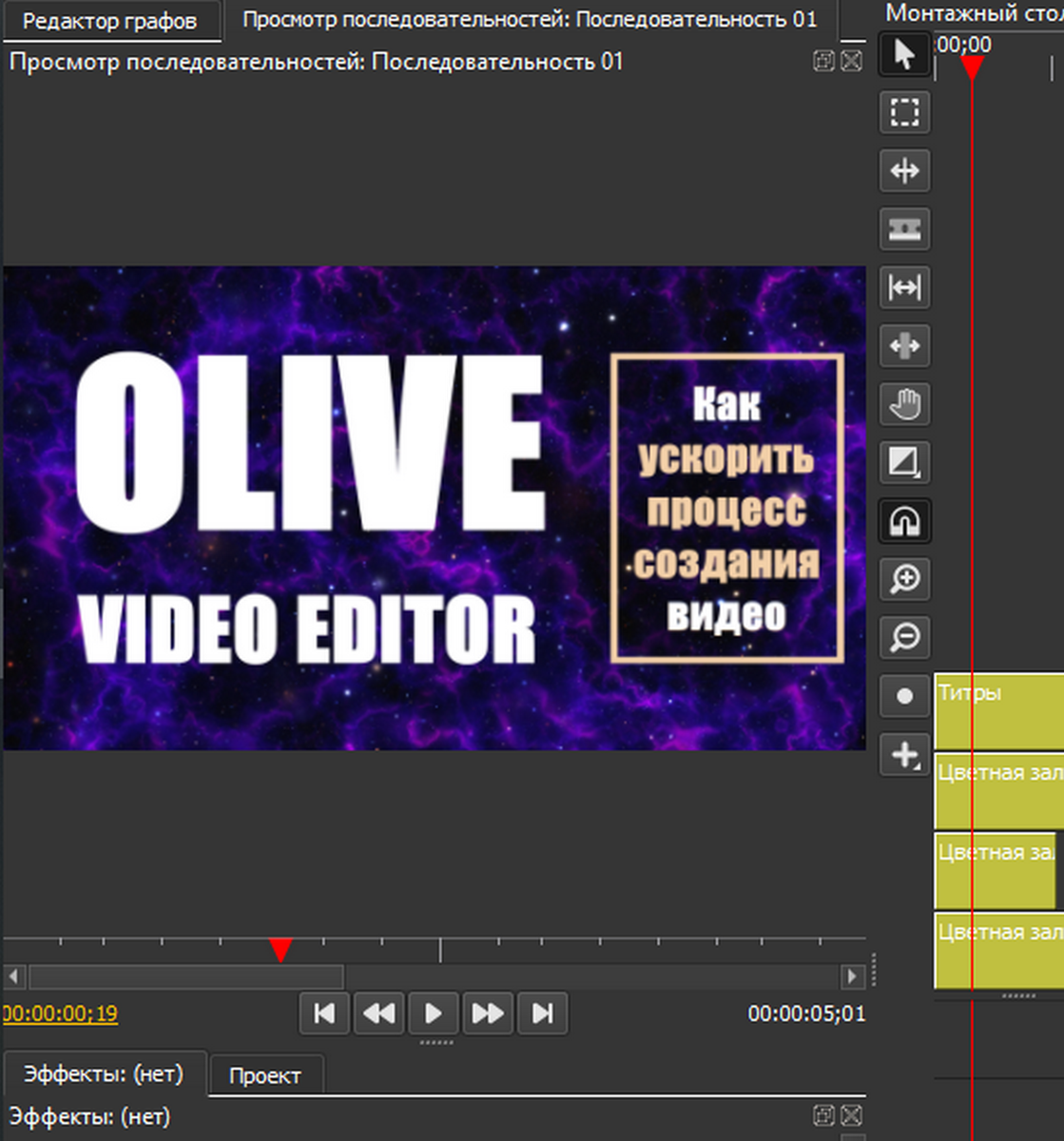Click the viewer scrollbar right arrow
1064x1141 pixels.
pyautogui.click(x=853, y=977)
